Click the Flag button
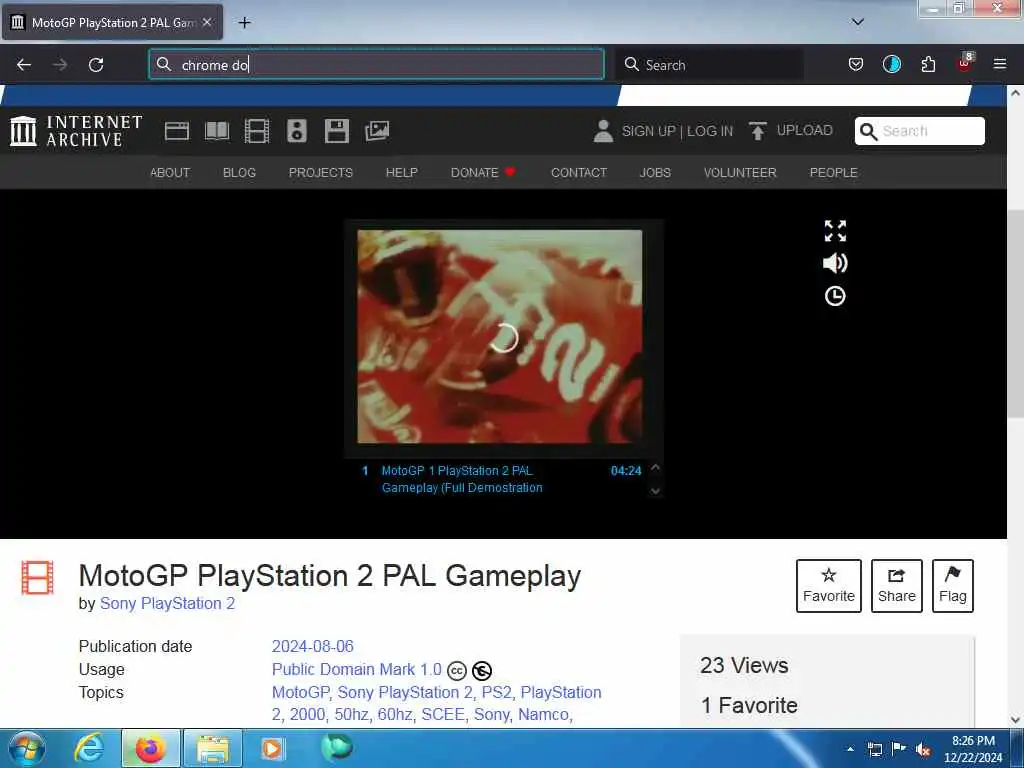 953,586
